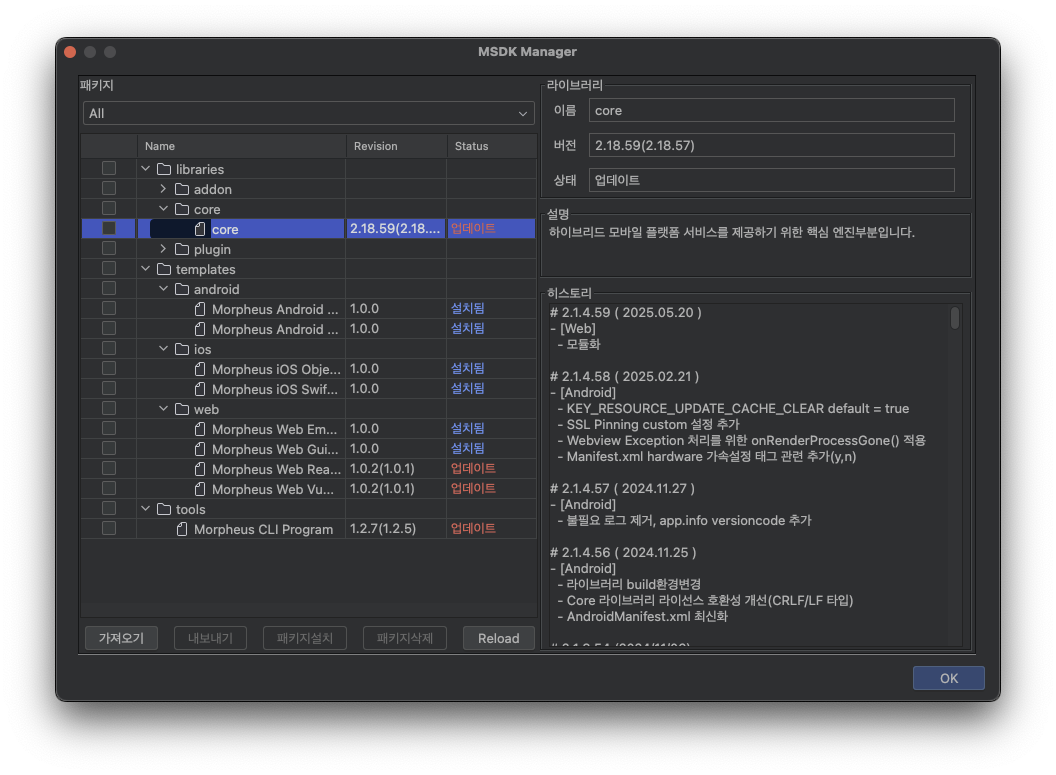Reload the package list
Image resolution: width=1056 pixels, height=775 pixels.
point(498,638)
